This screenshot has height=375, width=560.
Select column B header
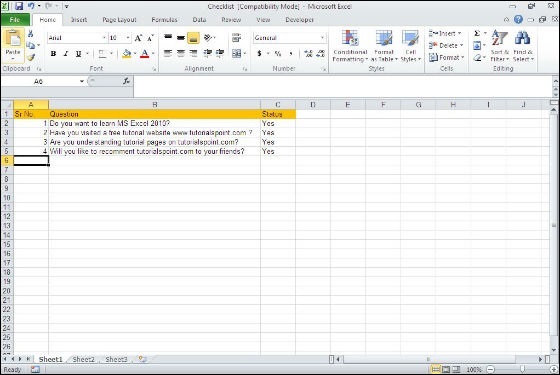(155, 105)
